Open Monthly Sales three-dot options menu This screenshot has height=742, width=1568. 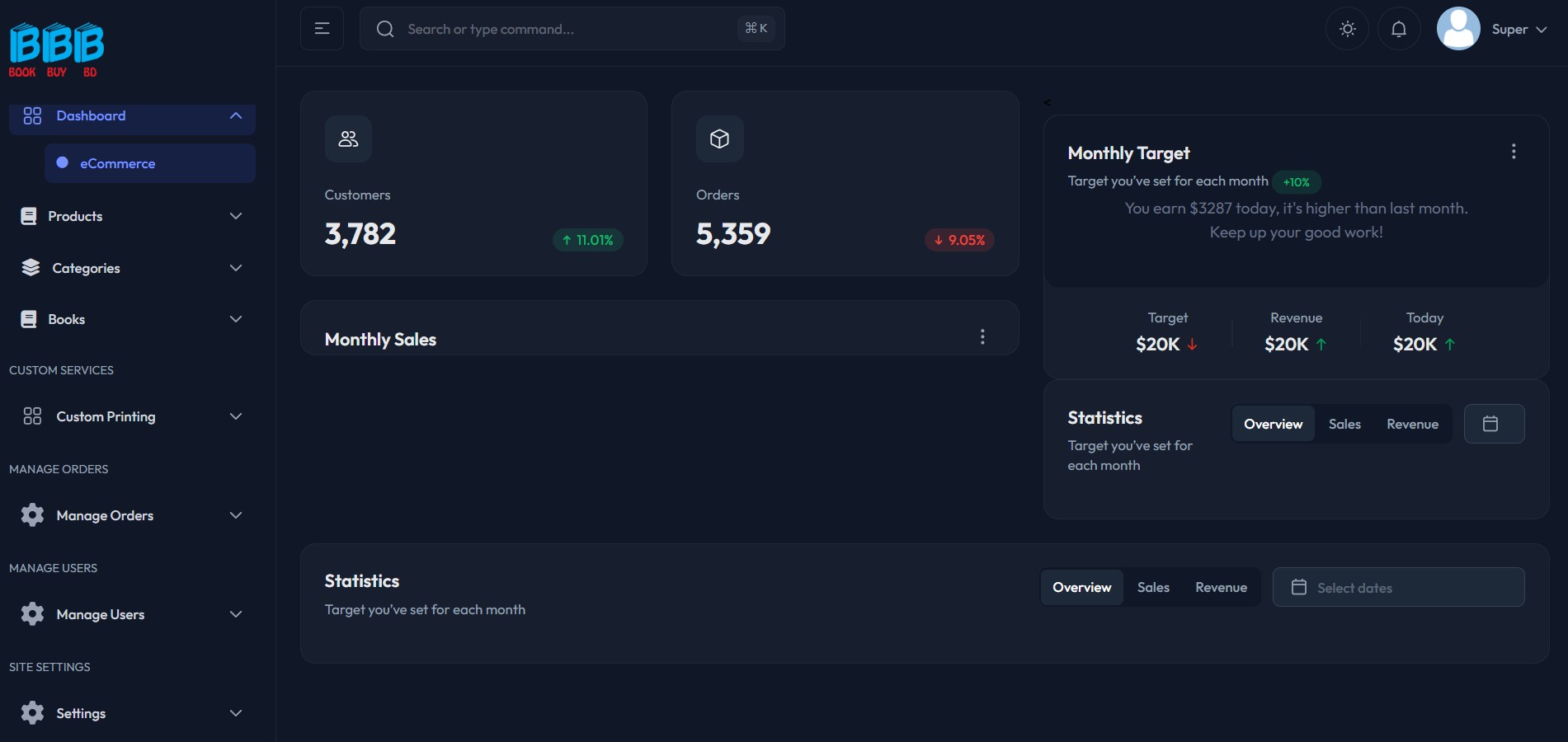coord(982,337)
